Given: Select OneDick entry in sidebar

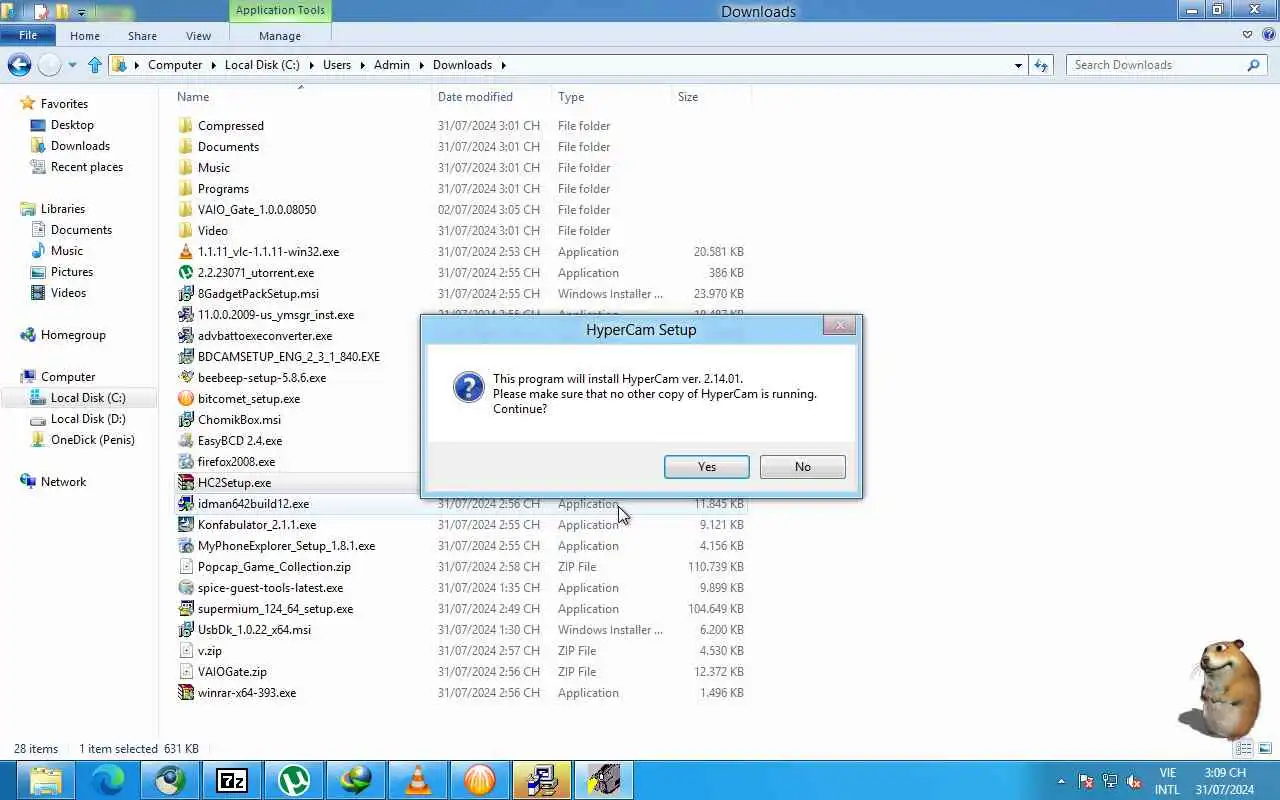Looking at the screenshot, I should click(x=92, y=440).
